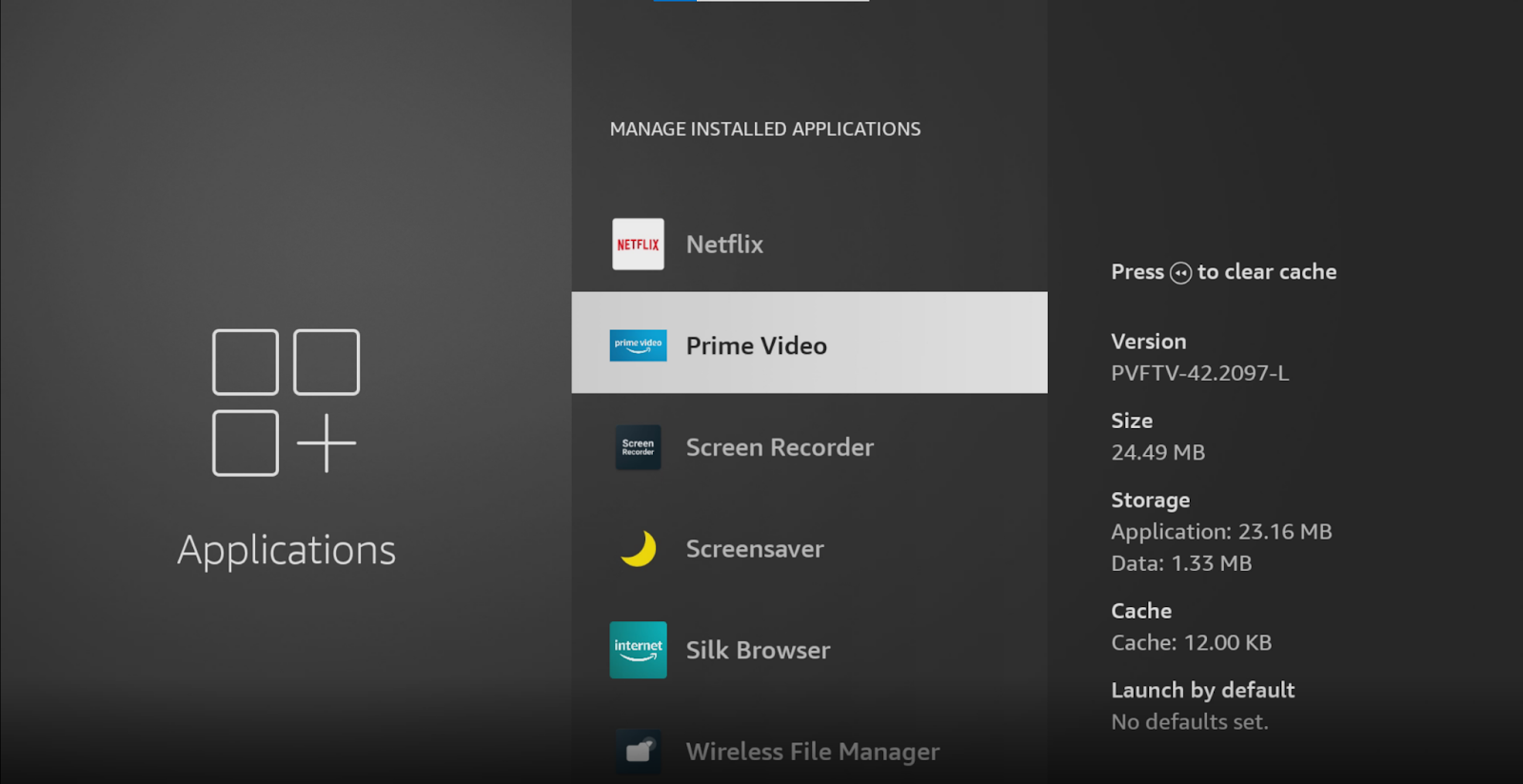The width and height of the screenshot is (1523, 784).
Task: Click the Application: 23.16 MB storage line
Action: (x=1221, y=532)
